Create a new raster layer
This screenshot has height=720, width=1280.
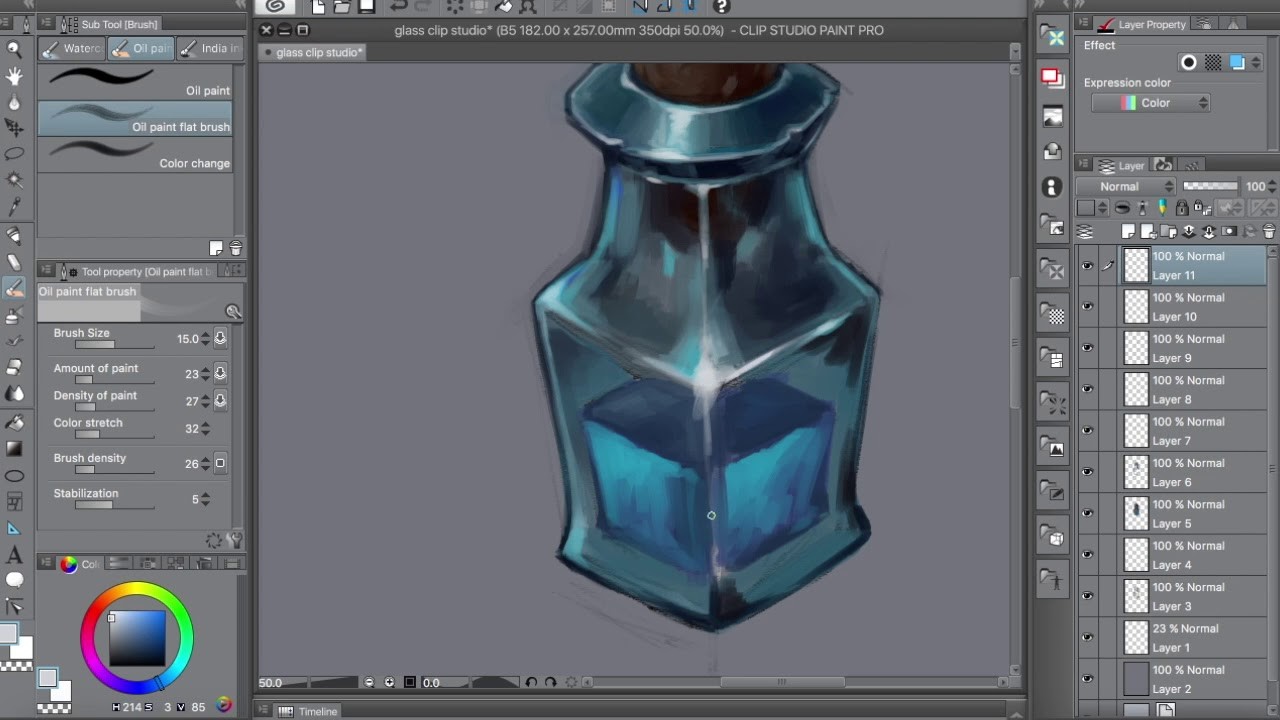(x=1129, y=232)
